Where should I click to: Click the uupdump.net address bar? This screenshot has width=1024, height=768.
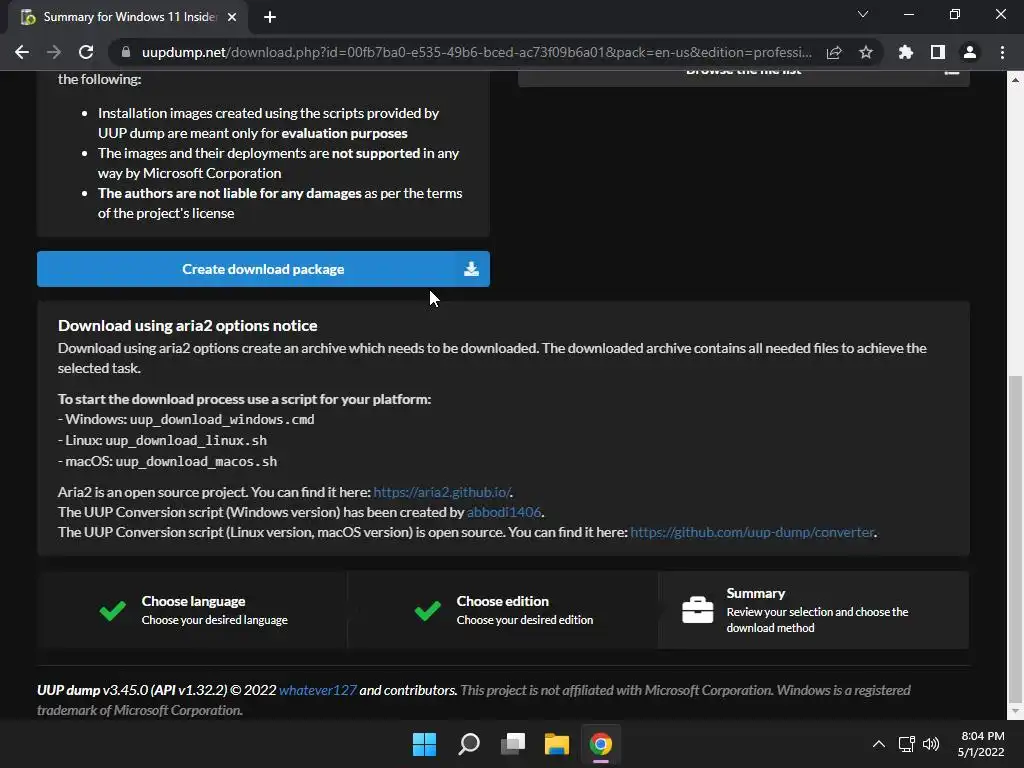(477, 52)
